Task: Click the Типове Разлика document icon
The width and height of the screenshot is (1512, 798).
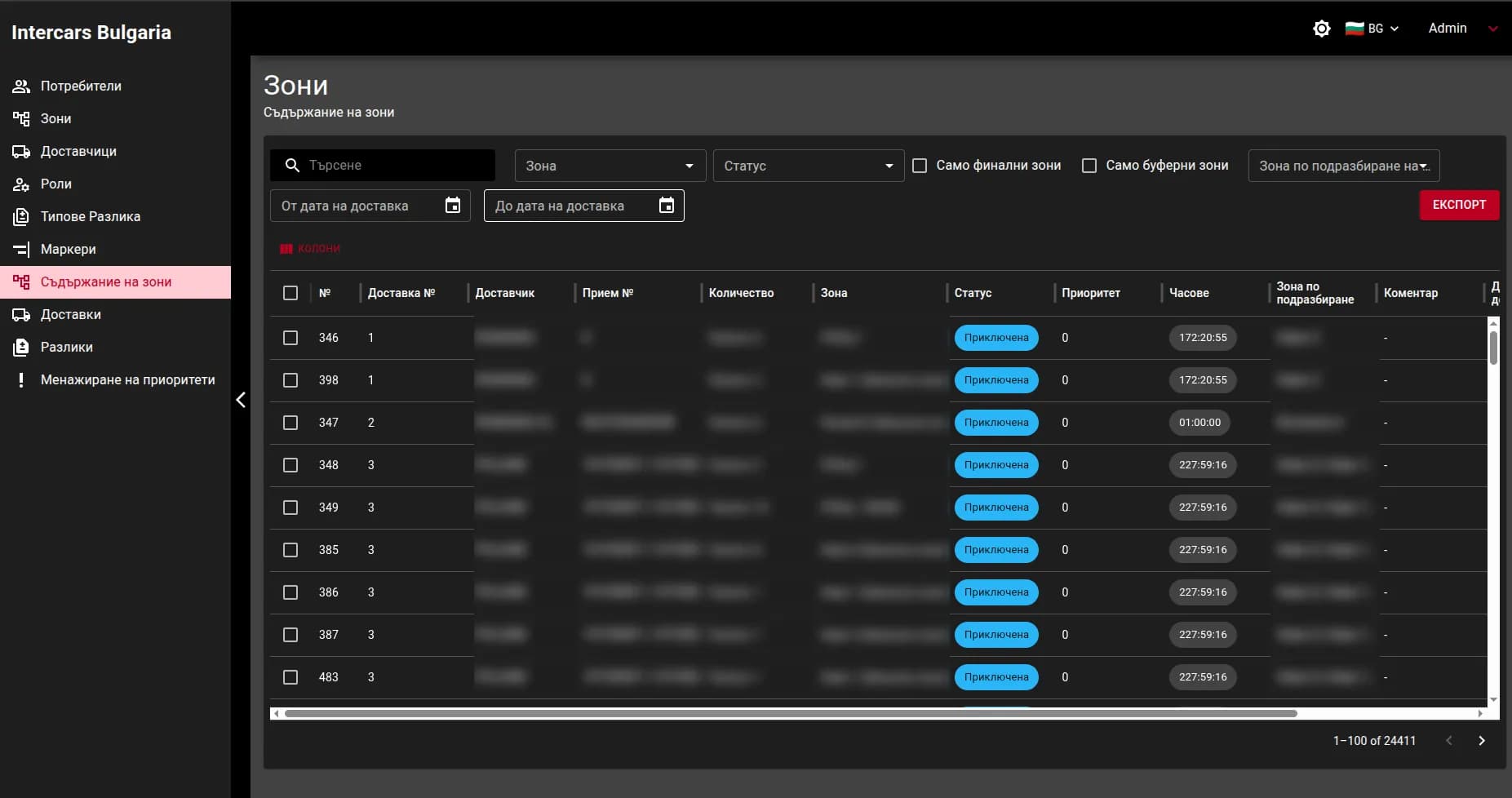Action: (21, 216)
